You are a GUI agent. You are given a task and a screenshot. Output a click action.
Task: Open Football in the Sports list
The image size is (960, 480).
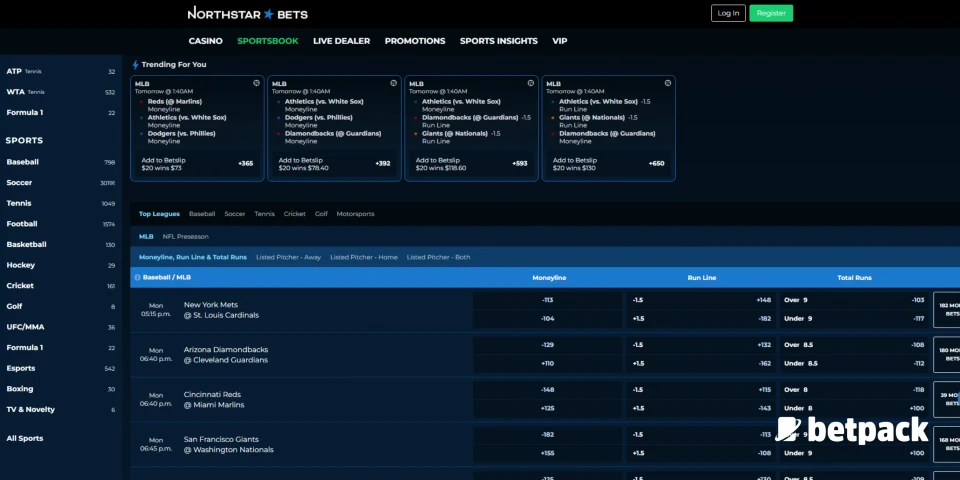click(61, 224)
